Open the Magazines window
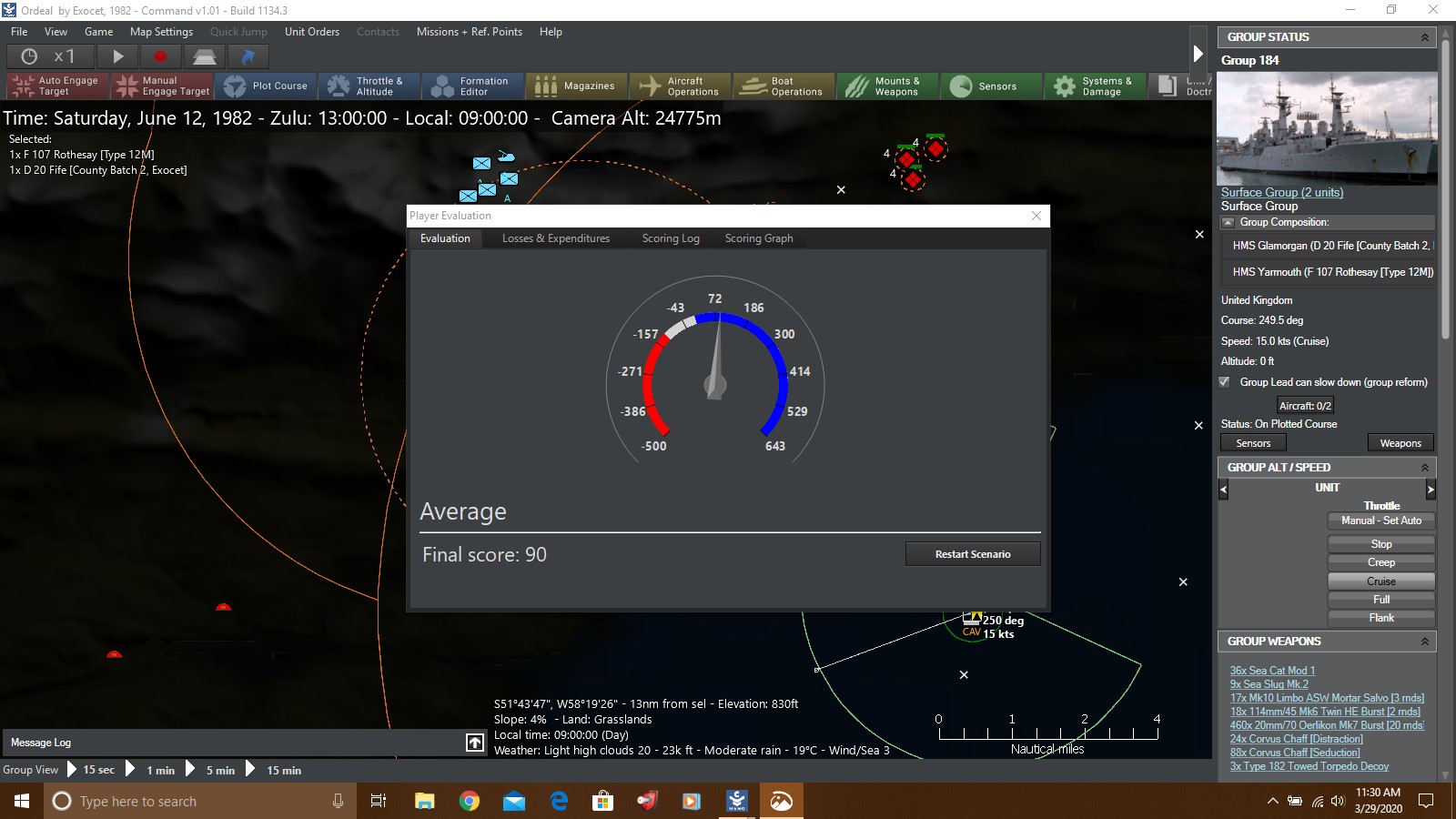The height and width of the screenshot is (819, 1456). 578,86
